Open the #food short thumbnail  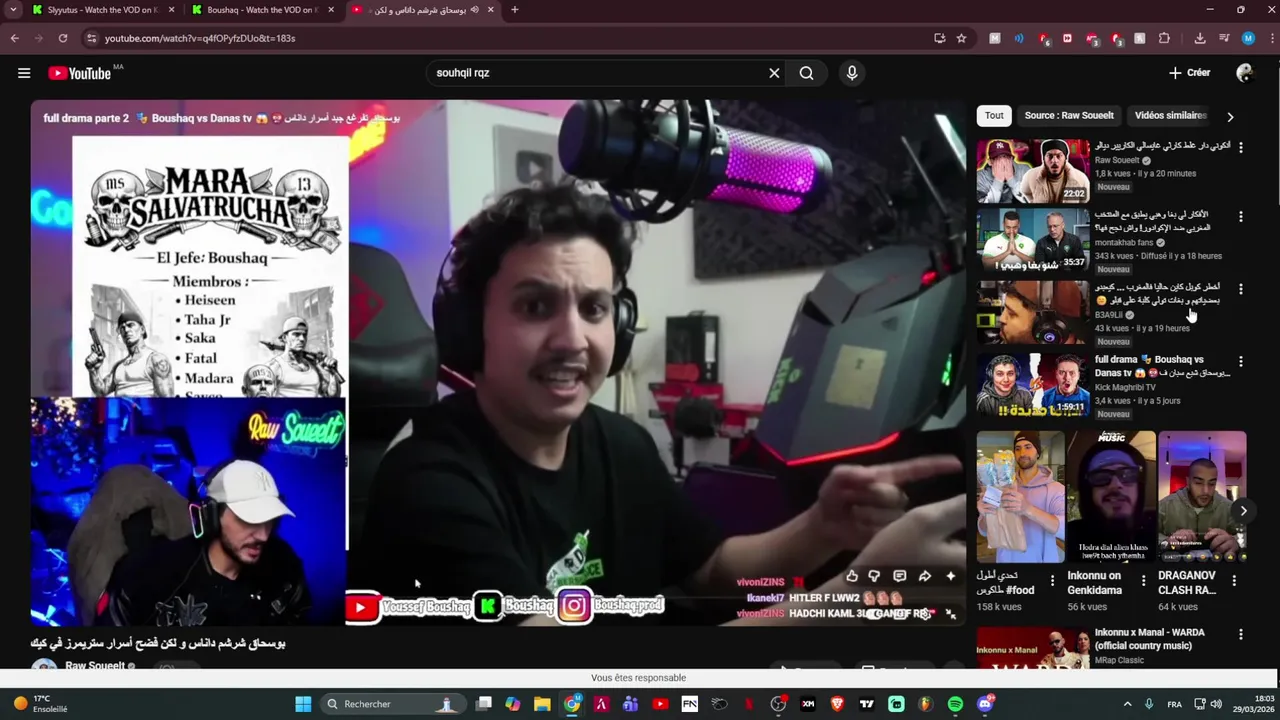tap(1021, 497)
